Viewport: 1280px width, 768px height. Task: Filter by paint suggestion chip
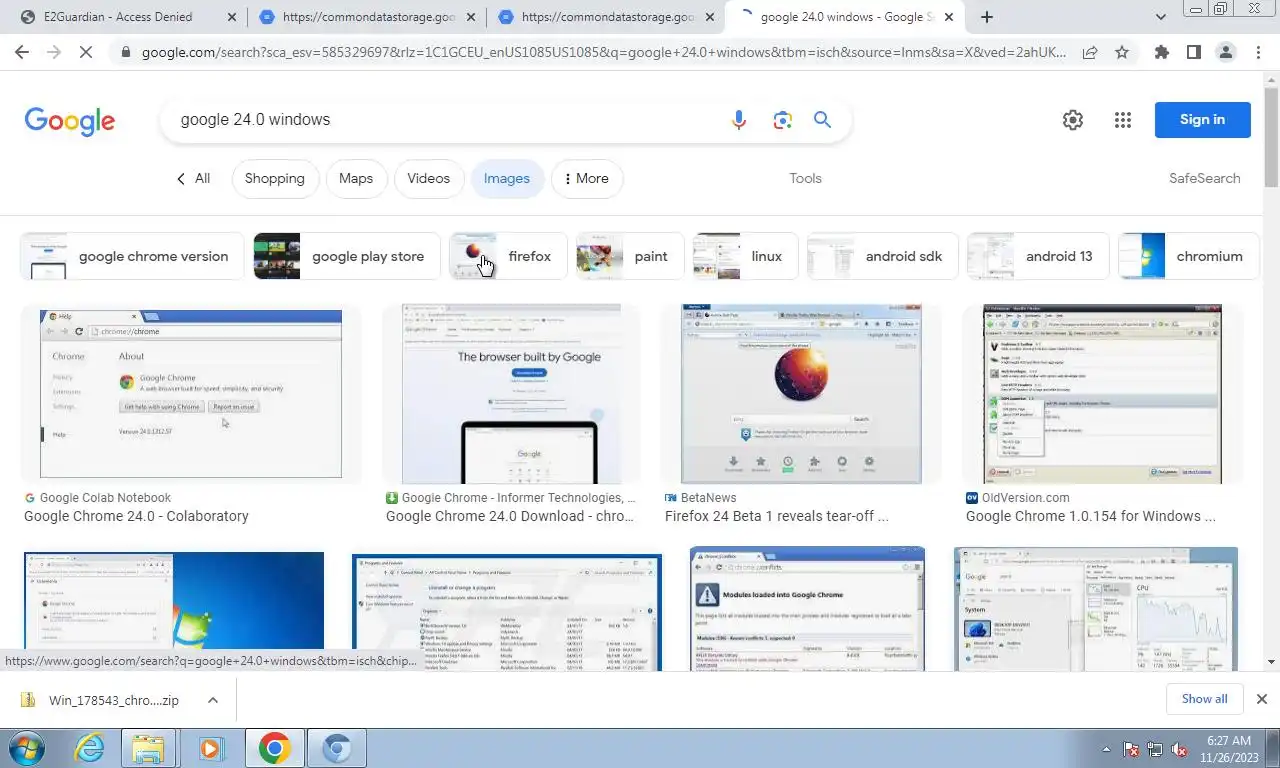[x=630, y=257]
